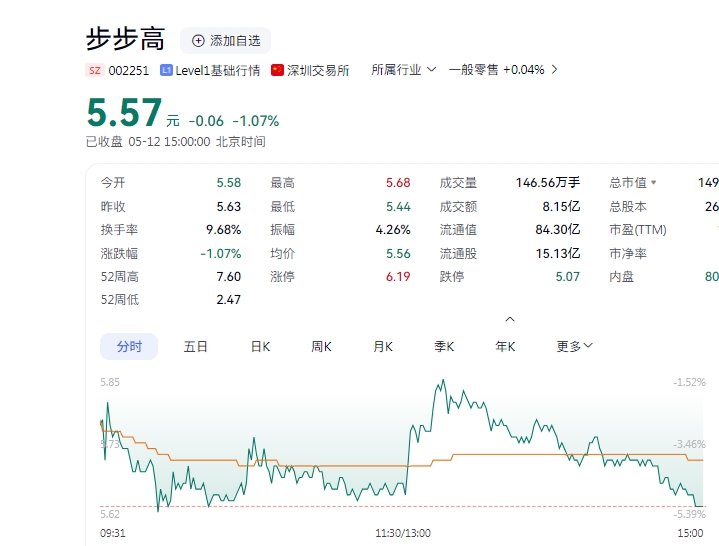The width and height of the screenshot is (719, 546).
Task: Click the intraday price chart peak
Action: pyautogui.click(x=443, y=381)
